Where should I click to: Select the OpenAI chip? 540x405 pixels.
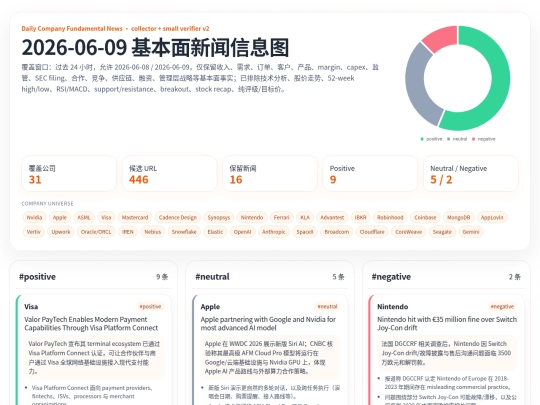242,232
